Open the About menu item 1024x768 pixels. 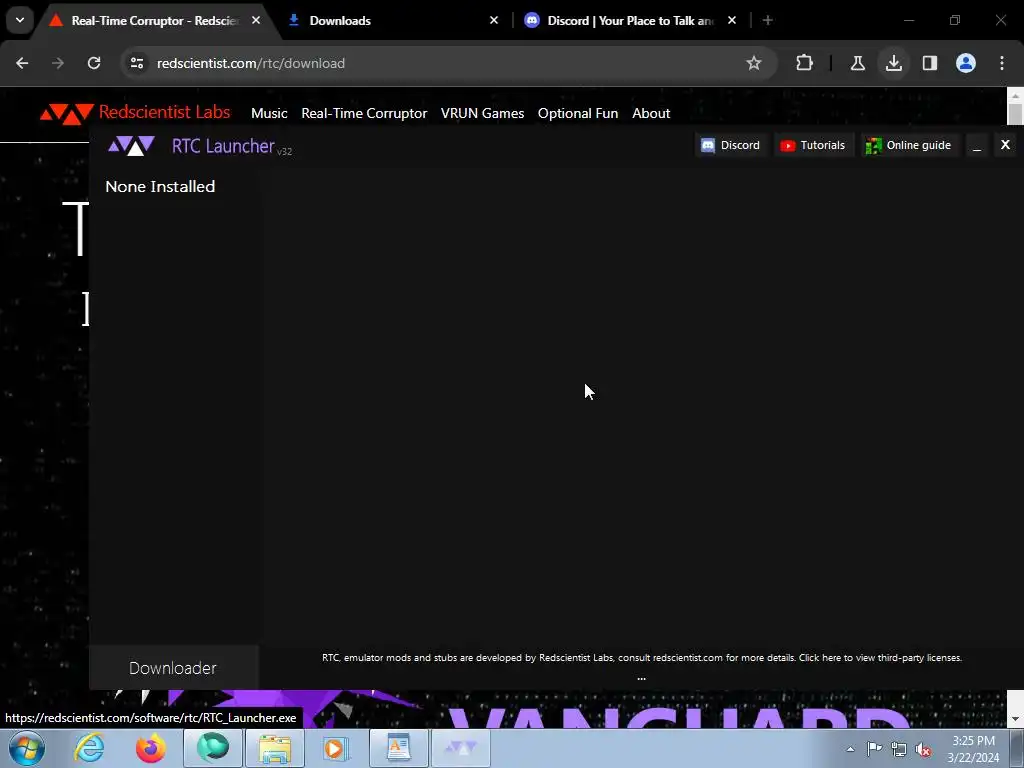tap(650, 113)
